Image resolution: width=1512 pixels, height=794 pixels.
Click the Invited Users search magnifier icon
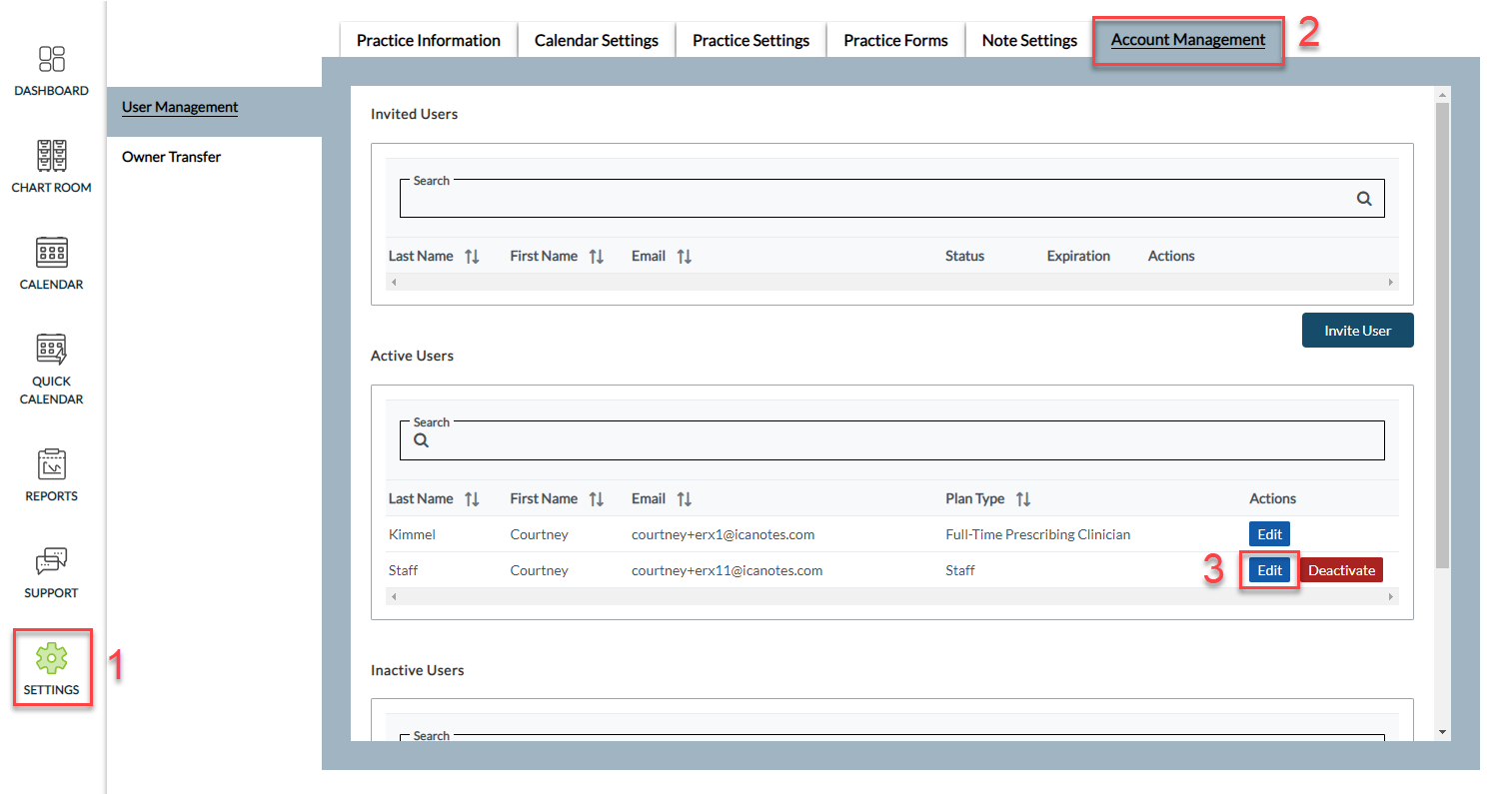click(1364, 199)
